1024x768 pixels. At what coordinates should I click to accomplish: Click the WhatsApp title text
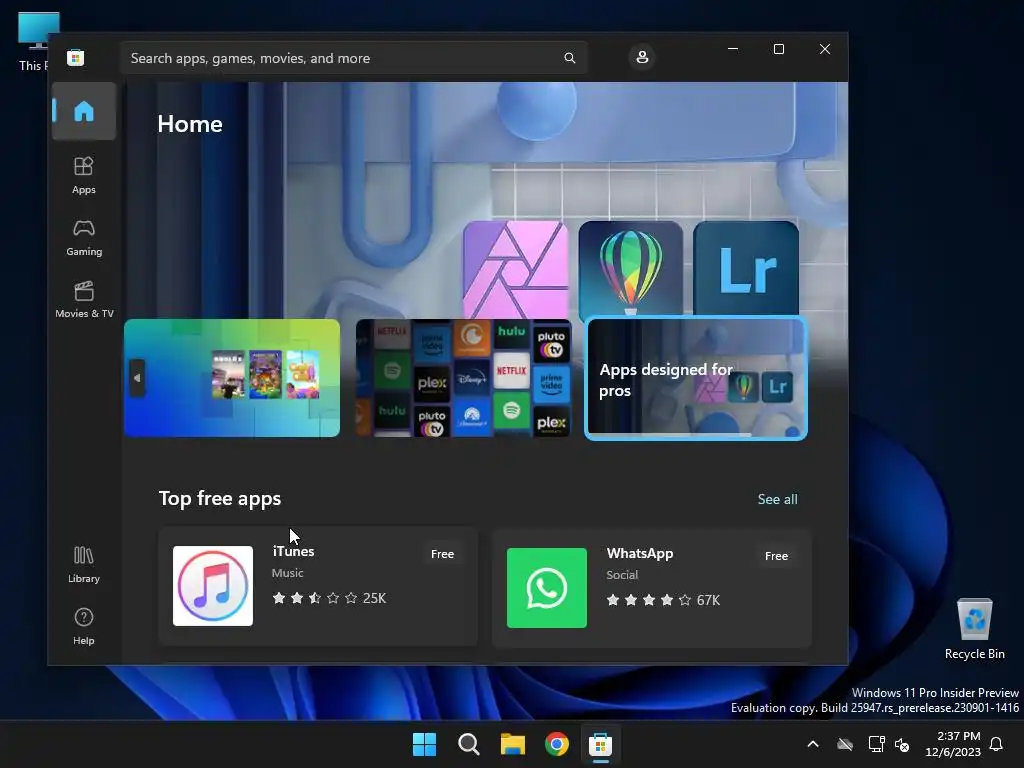[640, 553]
